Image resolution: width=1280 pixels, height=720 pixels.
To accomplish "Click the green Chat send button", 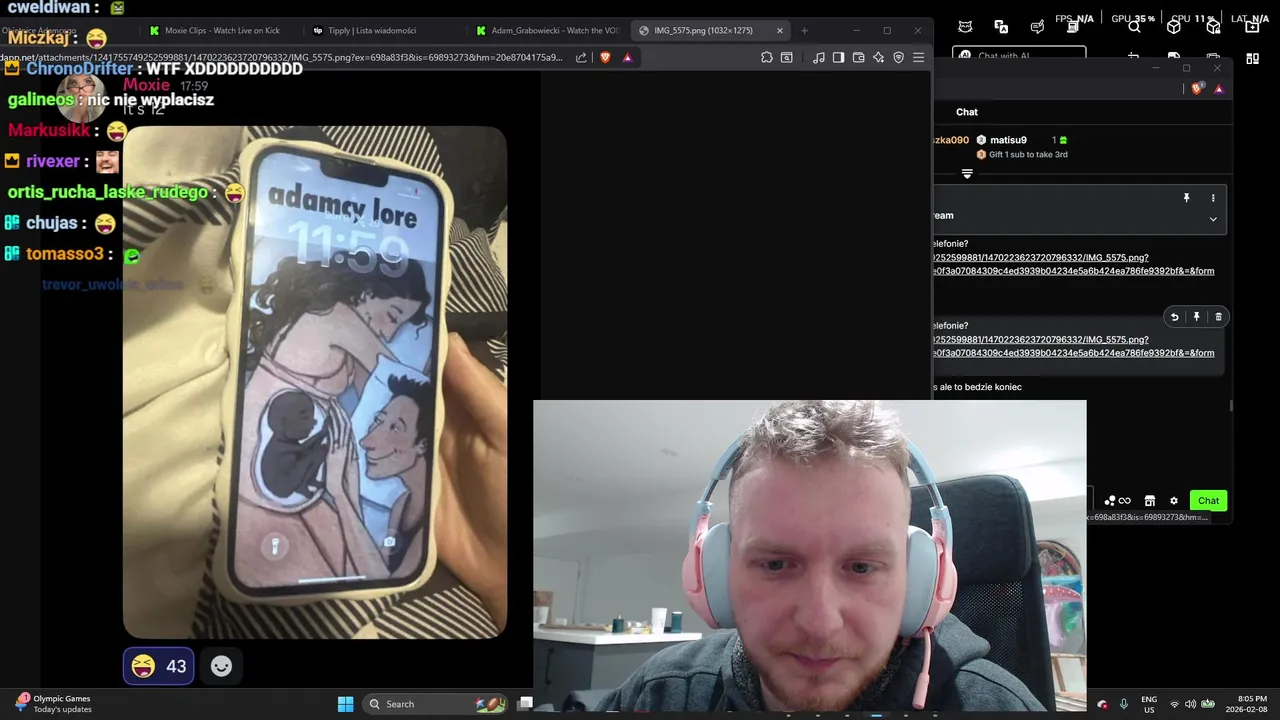I will pos(1208,501).
